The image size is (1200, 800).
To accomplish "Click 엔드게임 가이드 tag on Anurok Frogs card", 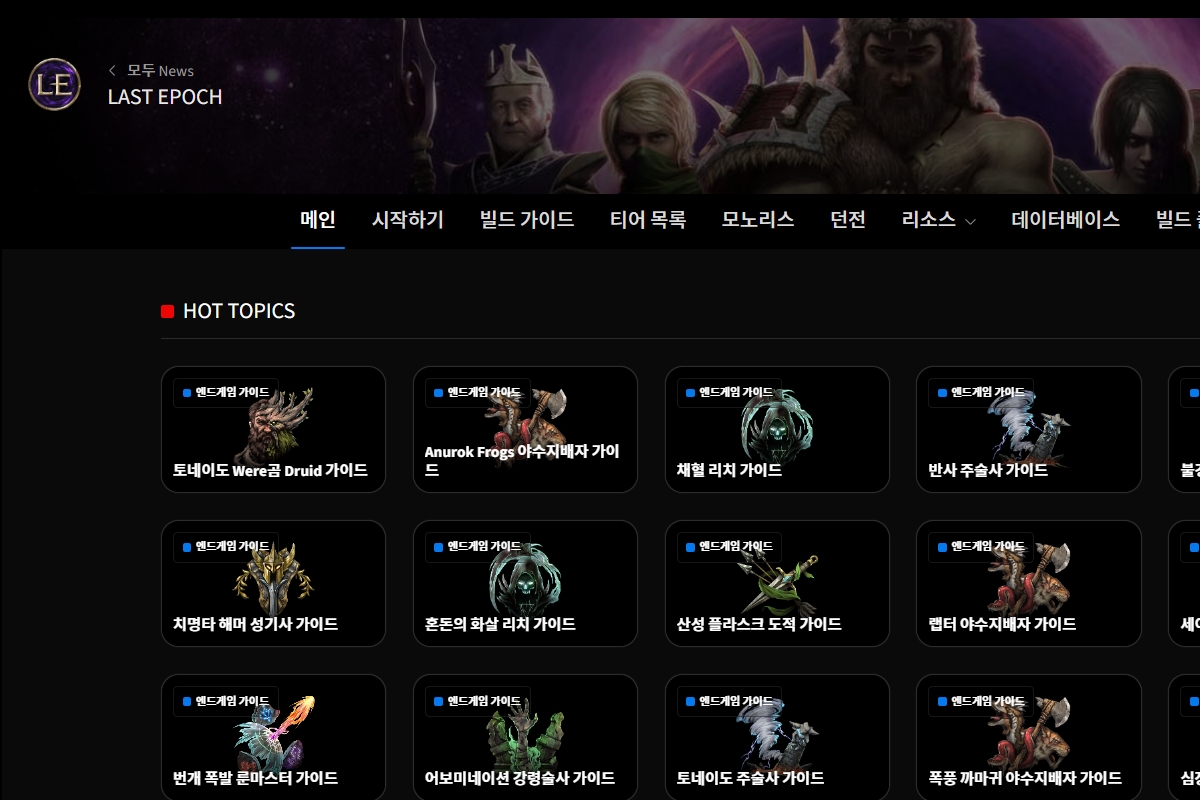I will point(477,393).
